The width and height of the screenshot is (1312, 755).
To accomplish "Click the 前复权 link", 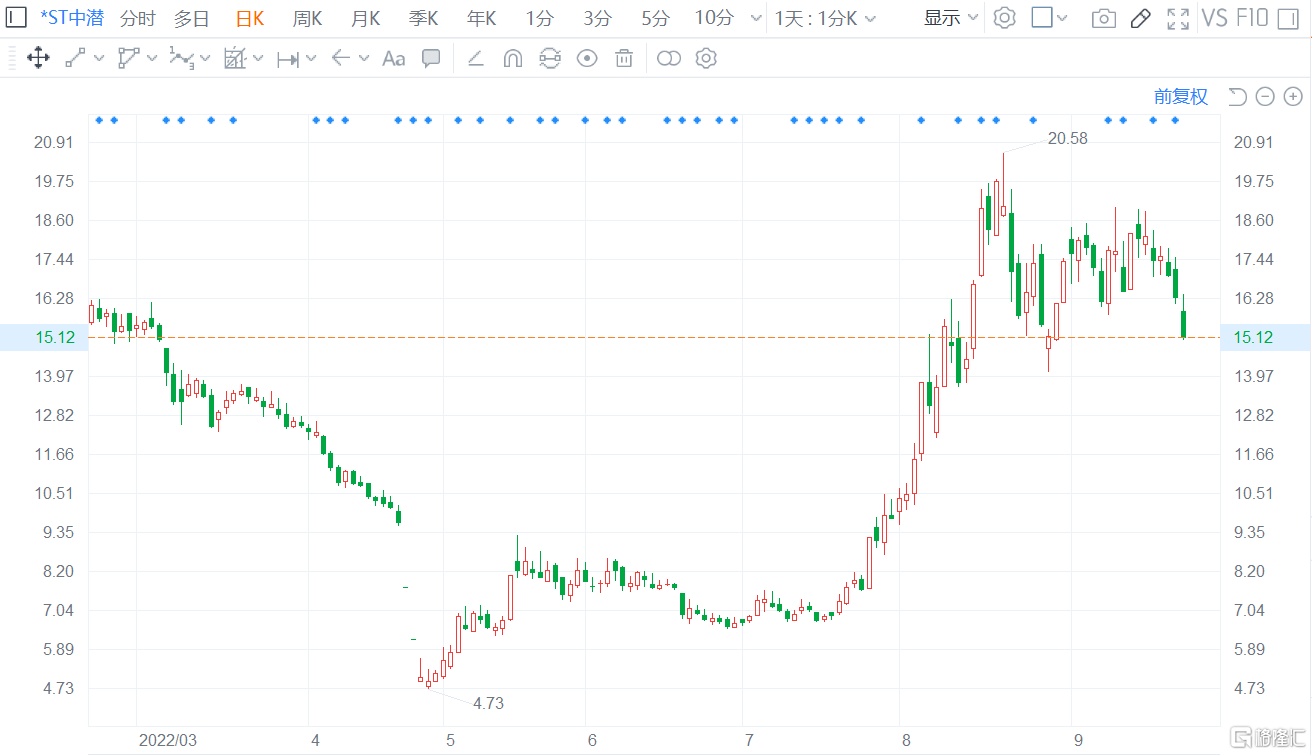I will click(x=1180, y=97).
